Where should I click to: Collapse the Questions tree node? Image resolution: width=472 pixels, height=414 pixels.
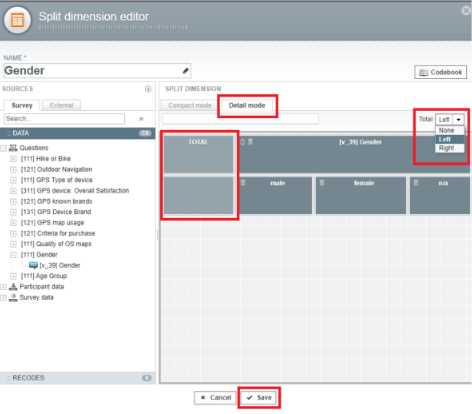(x=4, y=148)
